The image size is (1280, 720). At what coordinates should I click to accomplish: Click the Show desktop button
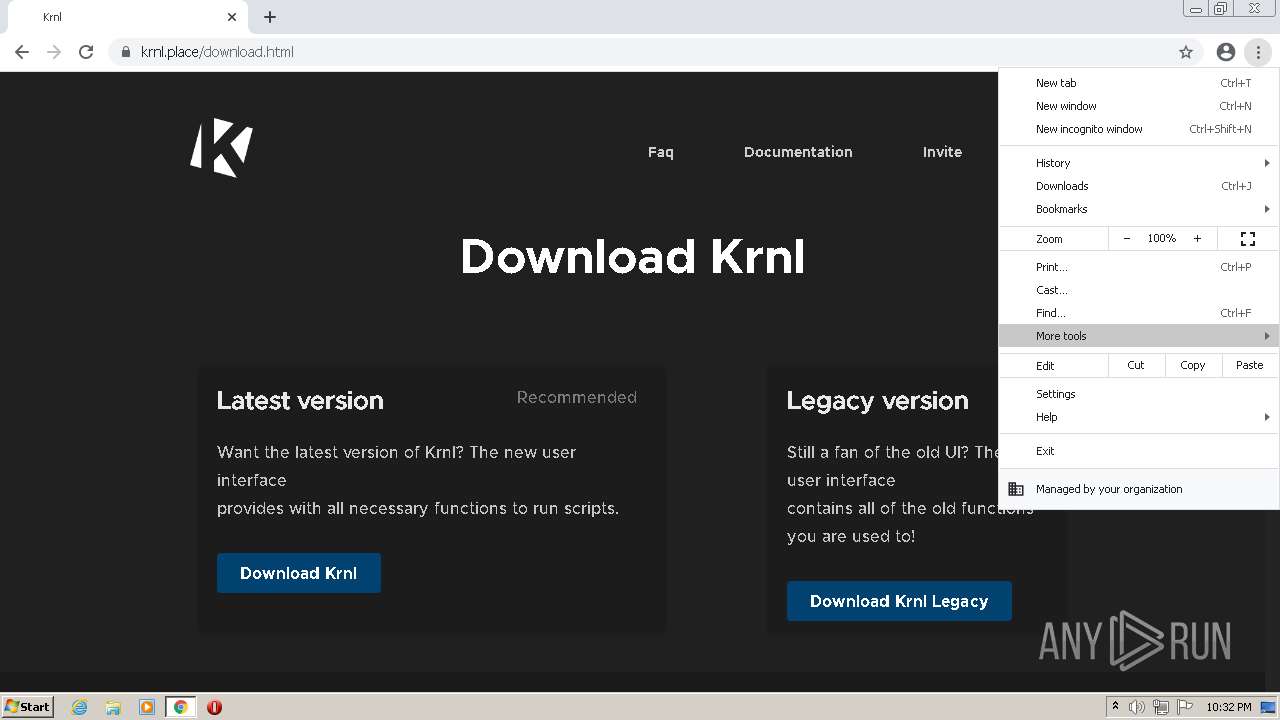pos(1269,707)
